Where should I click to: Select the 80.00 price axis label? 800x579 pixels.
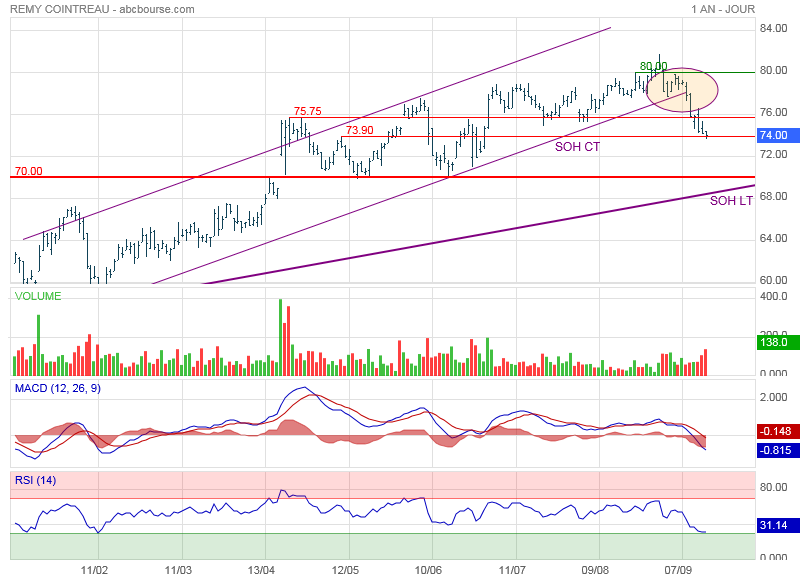[773, 70]
